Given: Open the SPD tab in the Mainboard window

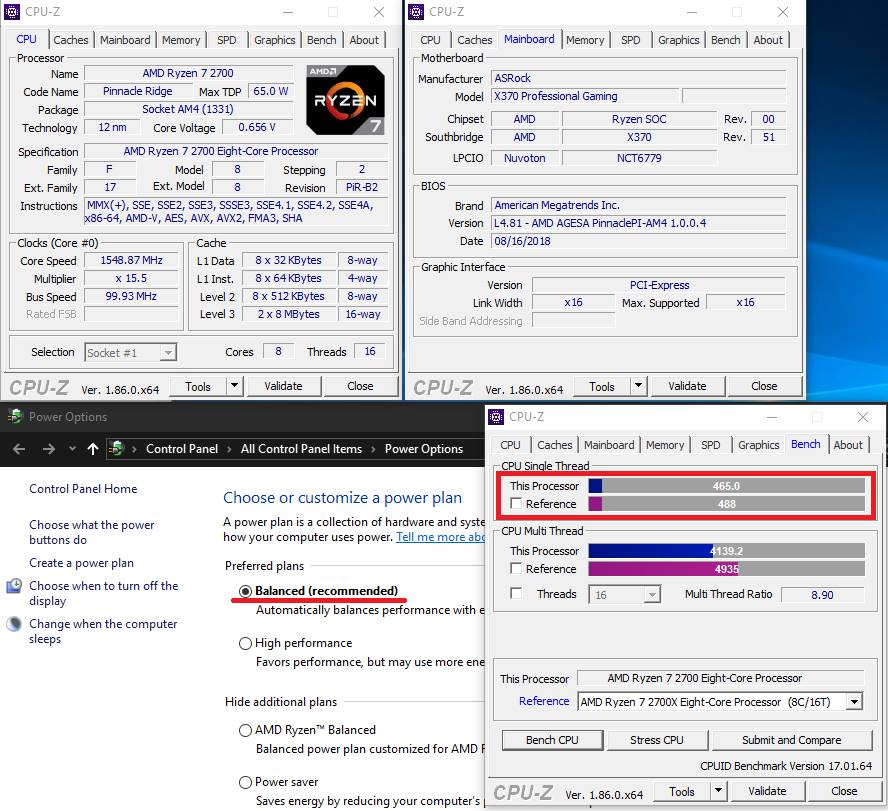Looking at the screenshot, I should pos(630,40).
